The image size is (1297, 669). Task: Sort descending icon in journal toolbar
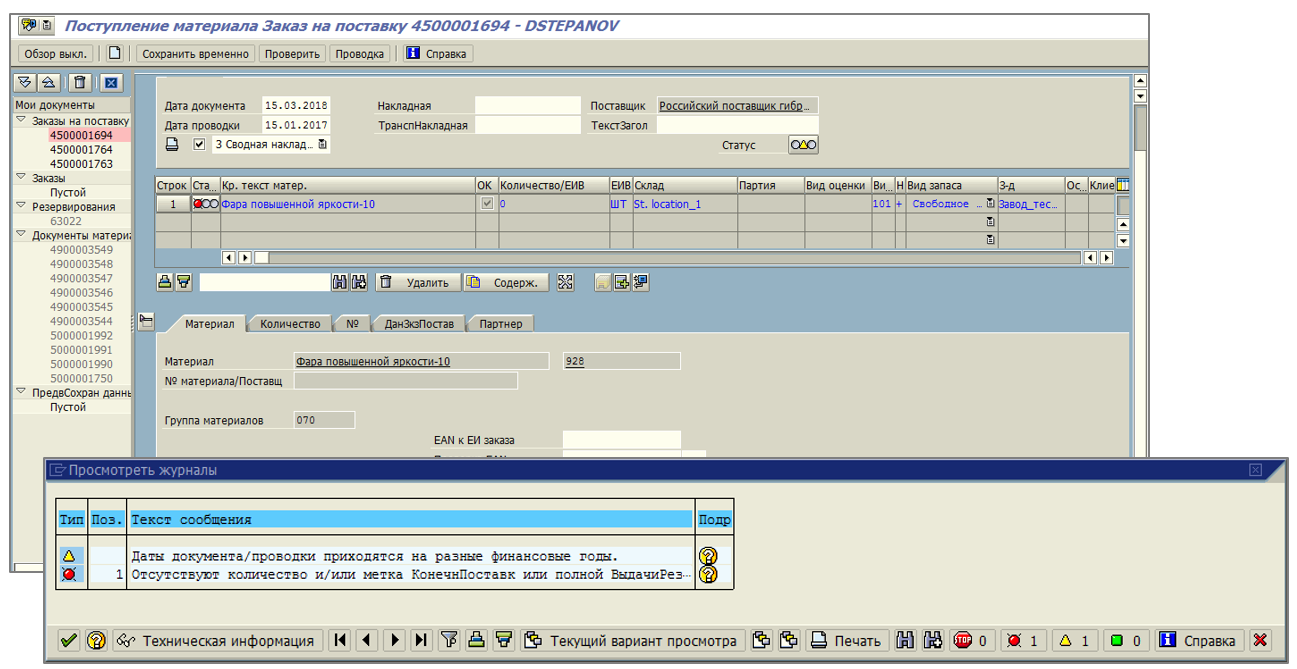tap(504, 641)
